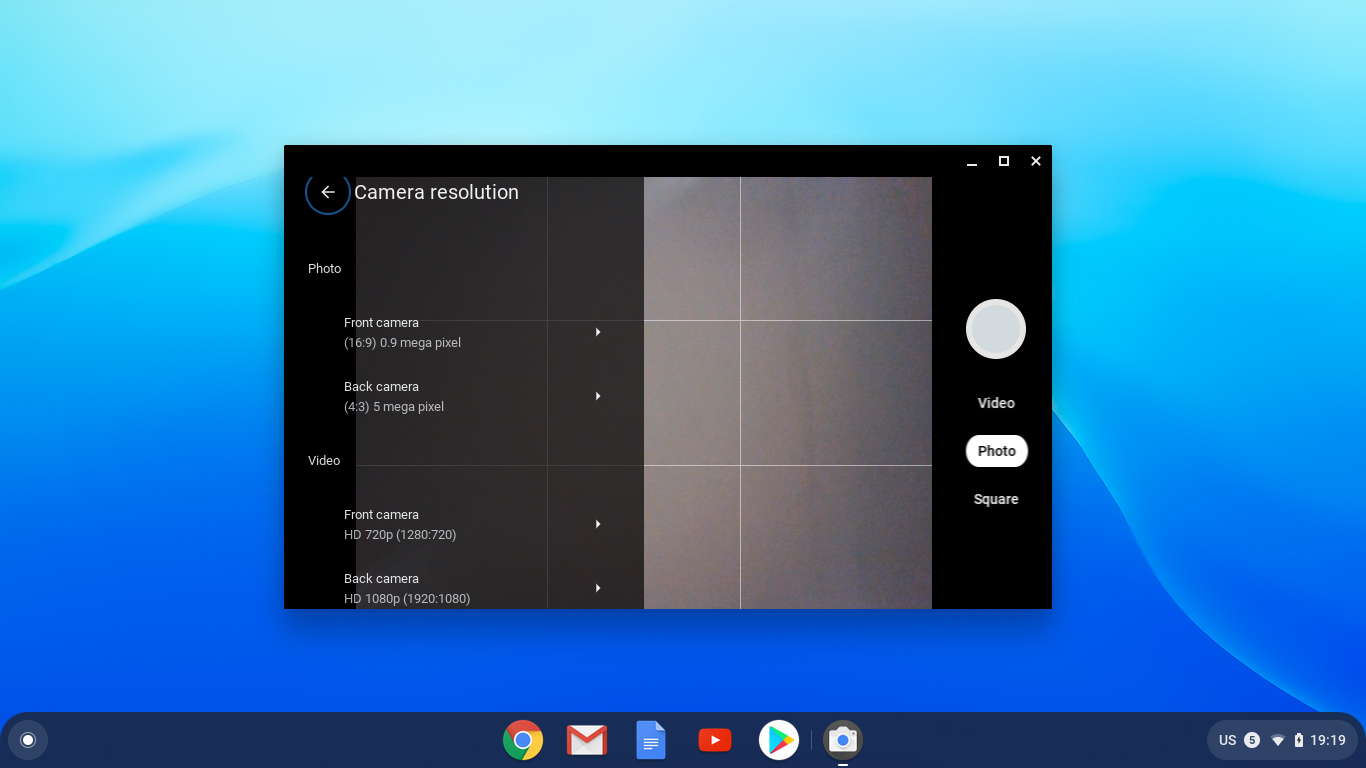The width and height of the screenshot is (1366, 768).
Task: Open YouTube from the shelf
Action: point(715,740)
